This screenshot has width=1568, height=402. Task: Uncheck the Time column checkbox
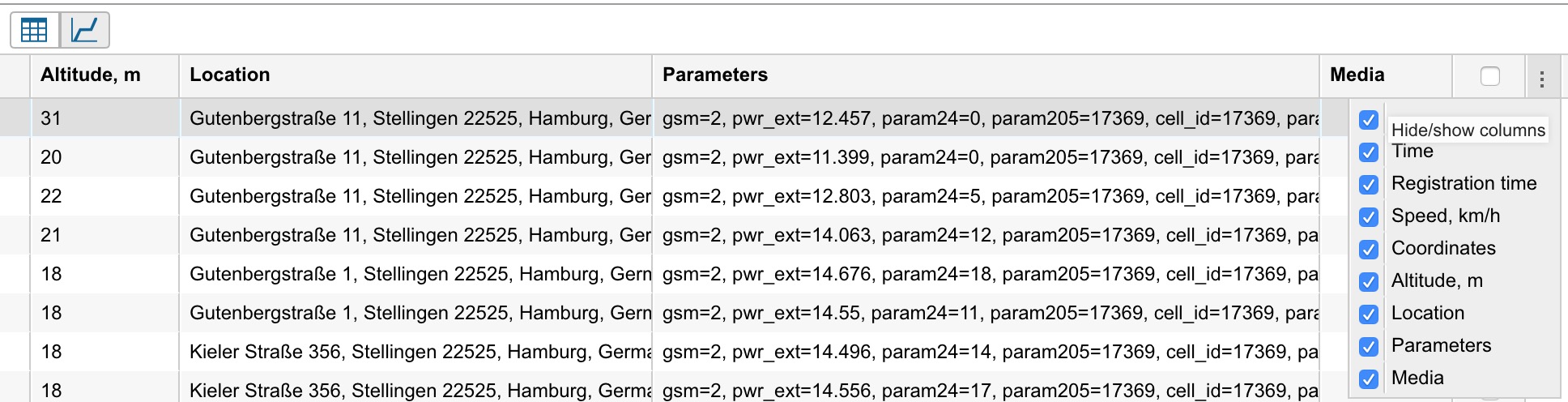pos(1369,152)
